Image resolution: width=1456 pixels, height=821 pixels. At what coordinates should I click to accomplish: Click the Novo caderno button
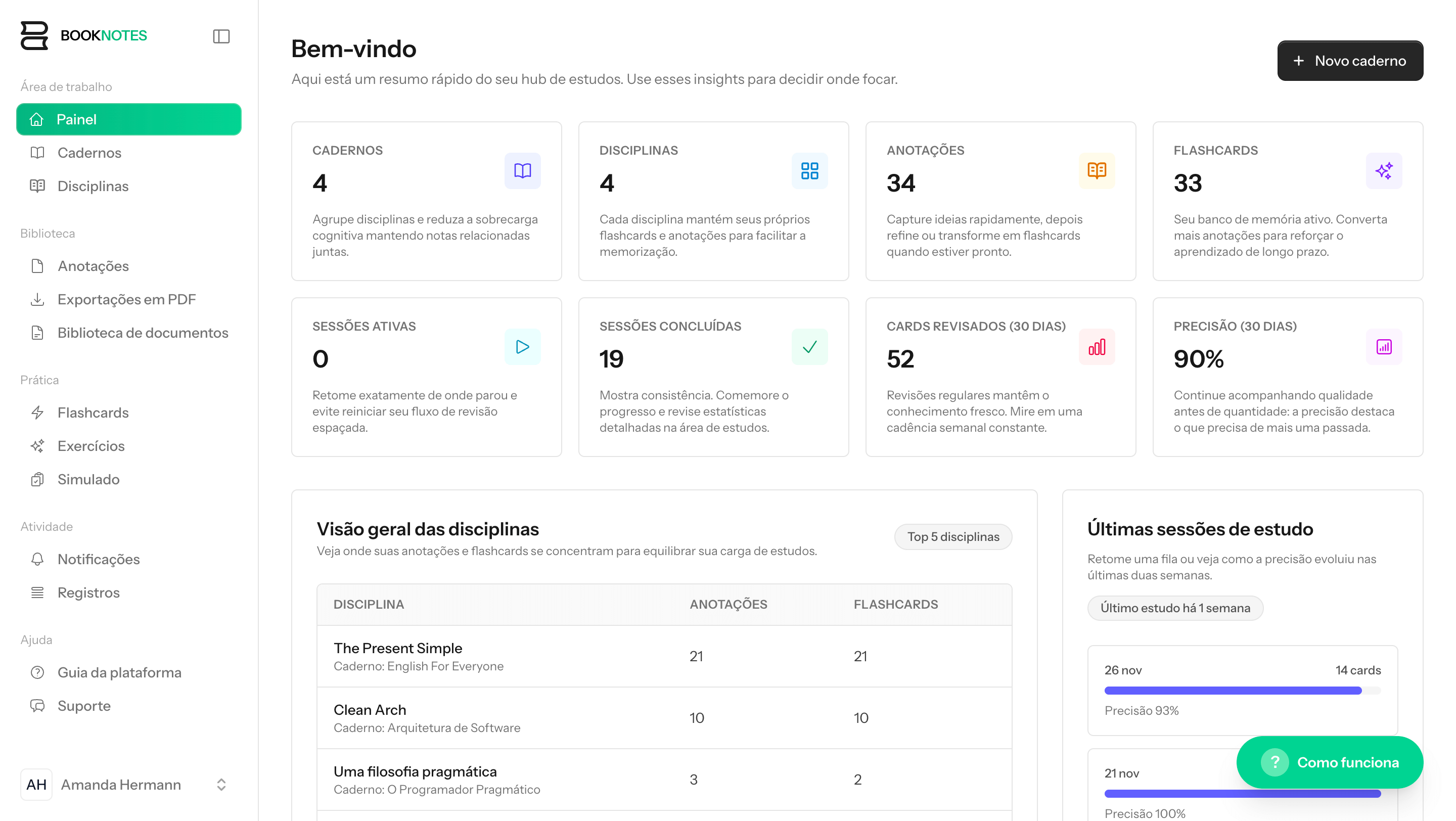coord(1350,61)
